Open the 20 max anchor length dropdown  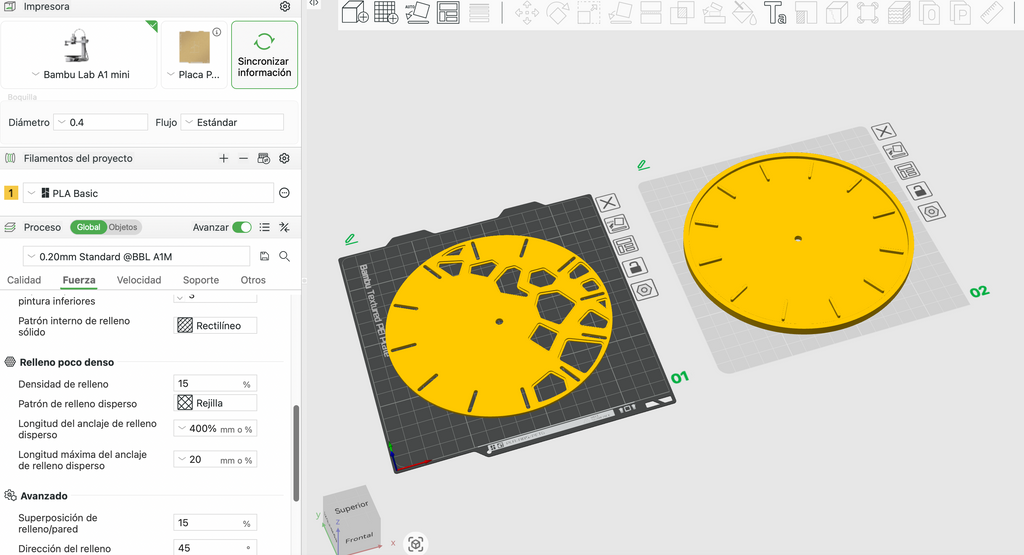pos(215,459)
